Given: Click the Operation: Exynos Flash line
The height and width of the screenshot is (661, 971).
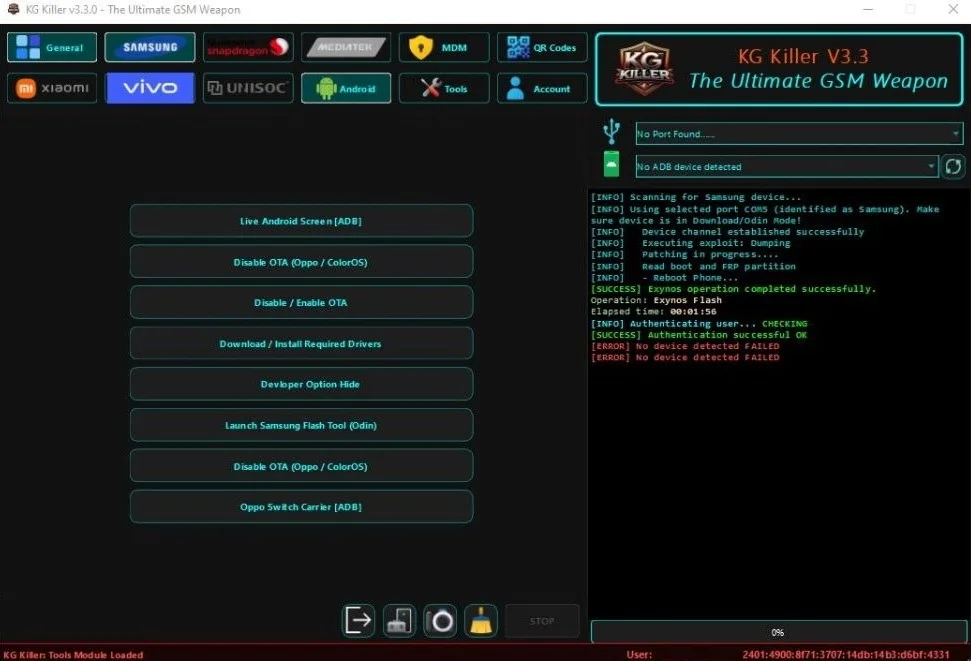Looking at the screenshot, I should coord(656,300).
